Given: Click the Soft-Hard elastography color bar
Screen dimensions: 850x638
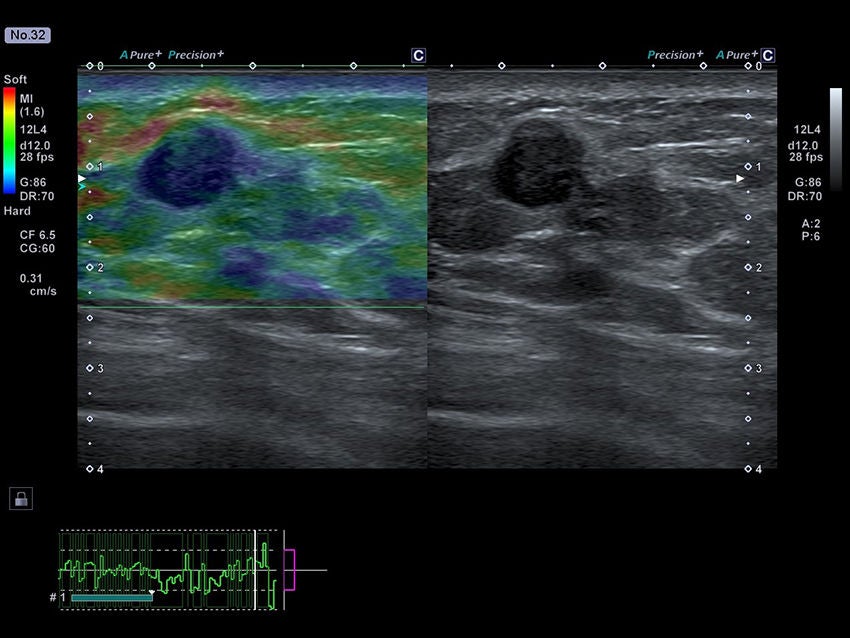Looking at the screenshot, I should [9, 141].
